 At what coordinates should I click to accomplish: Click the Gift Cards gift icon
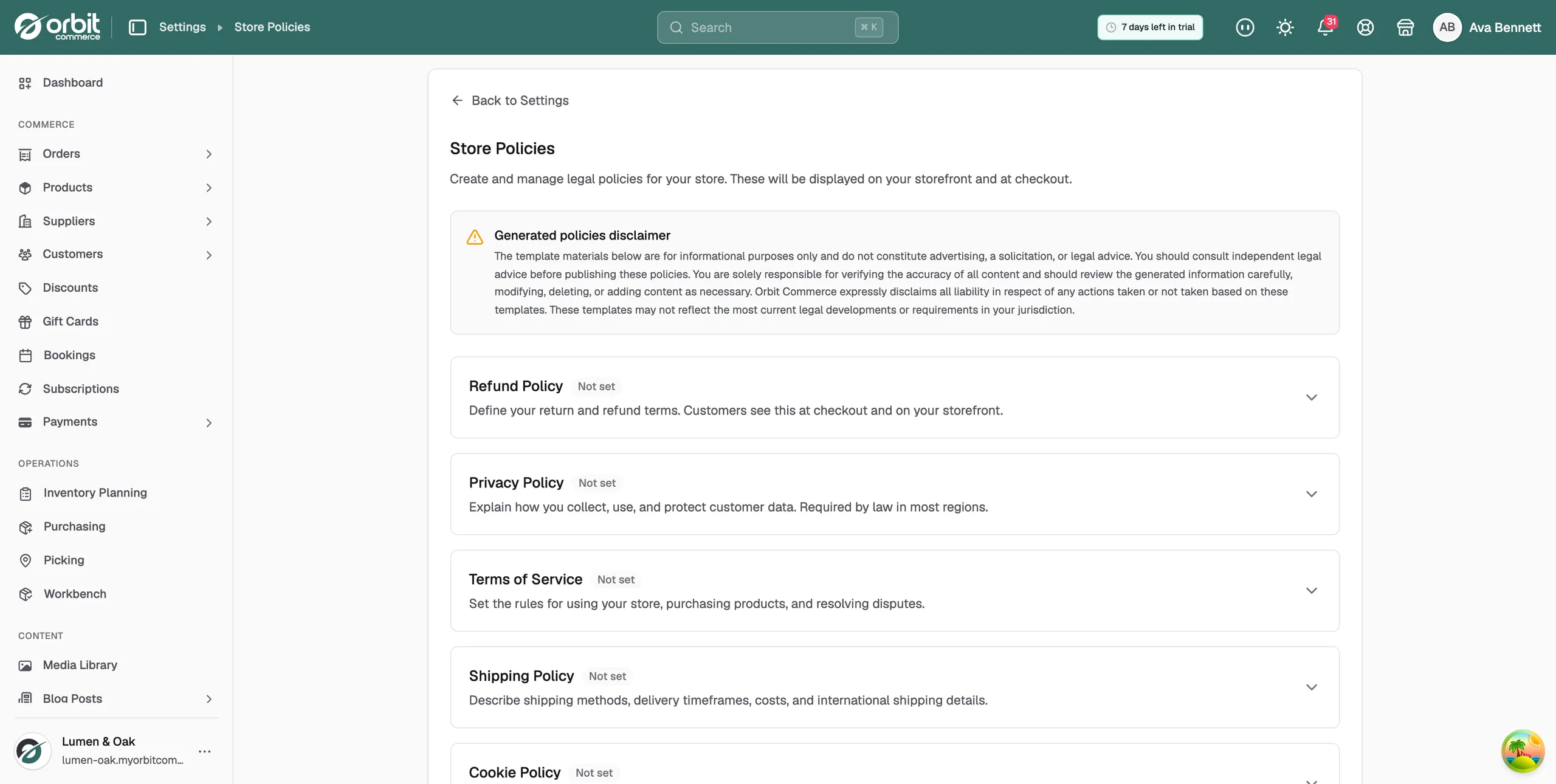pos(25,322)
